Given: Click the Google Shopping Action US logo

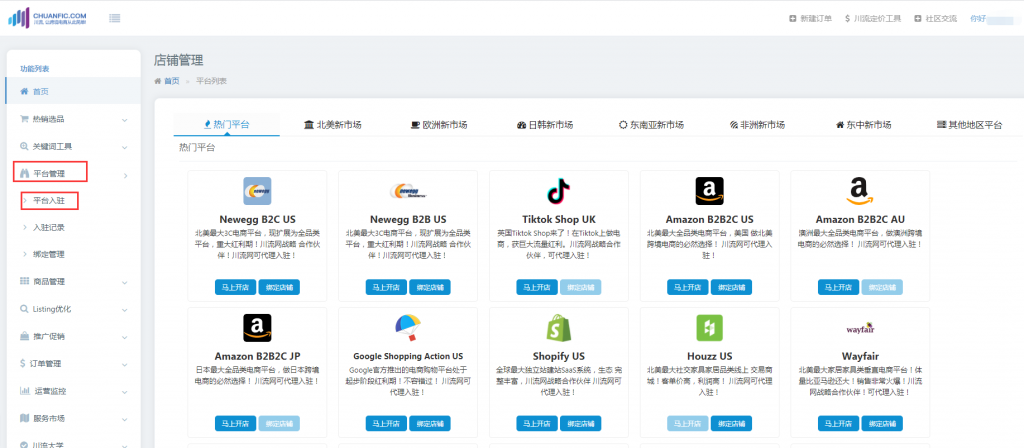Looking at the screenshot, I should coord(408,328).
